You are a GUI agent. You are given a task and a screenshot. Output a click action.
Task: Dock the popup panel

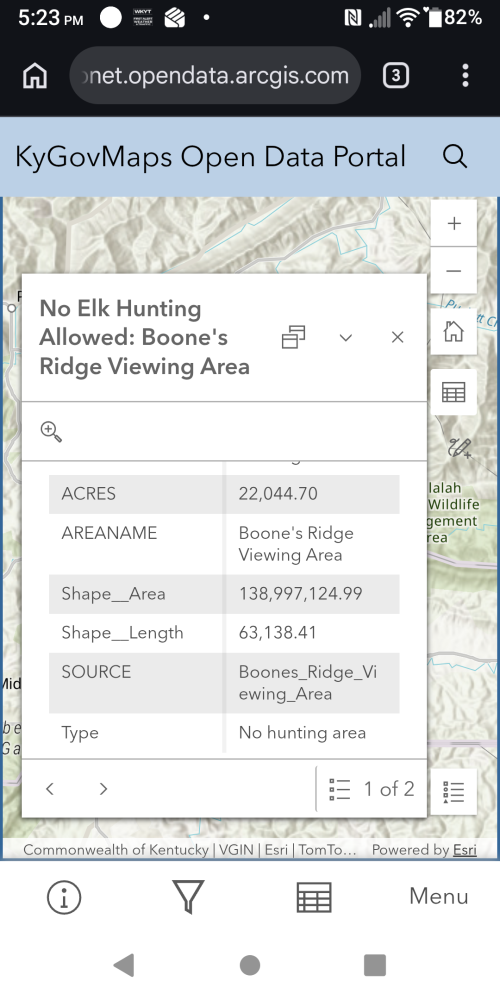(x=293, y=337)
